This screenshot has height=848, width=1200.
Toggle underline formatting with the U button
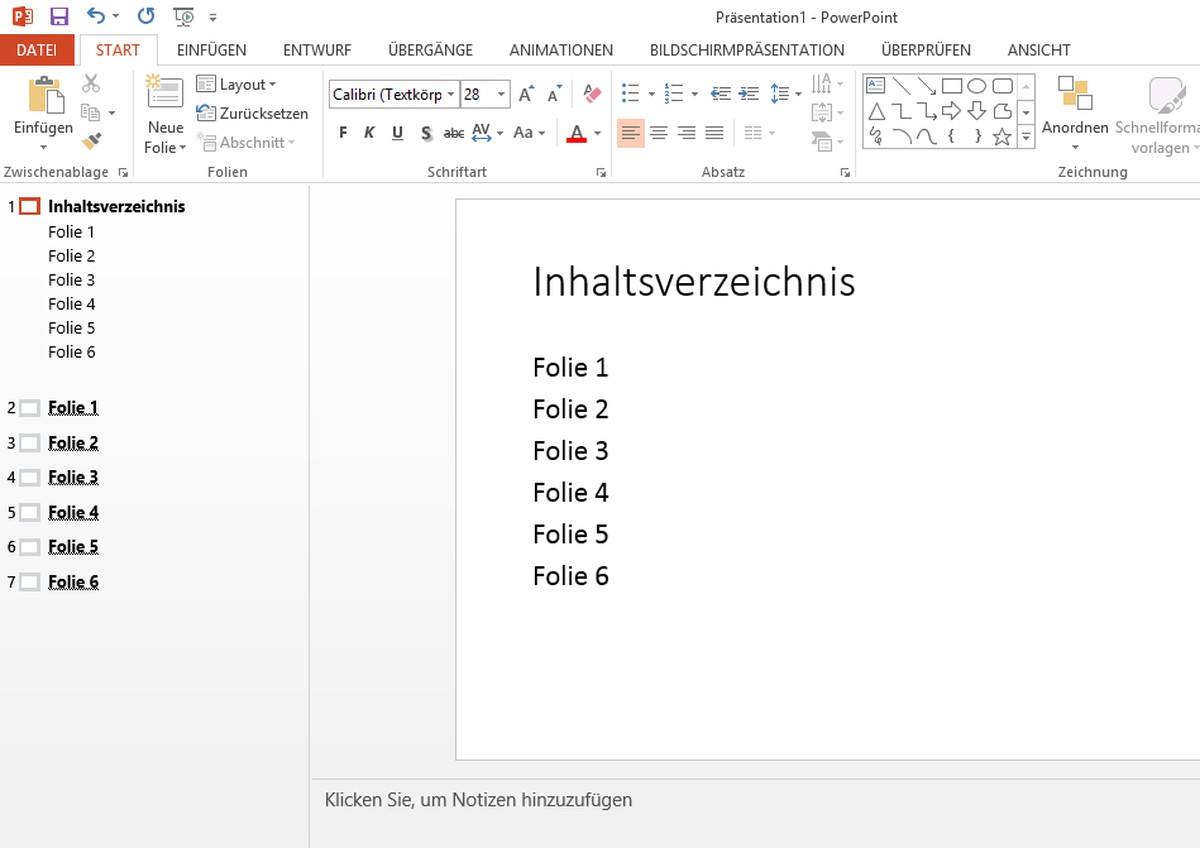[x=397, y=133]
